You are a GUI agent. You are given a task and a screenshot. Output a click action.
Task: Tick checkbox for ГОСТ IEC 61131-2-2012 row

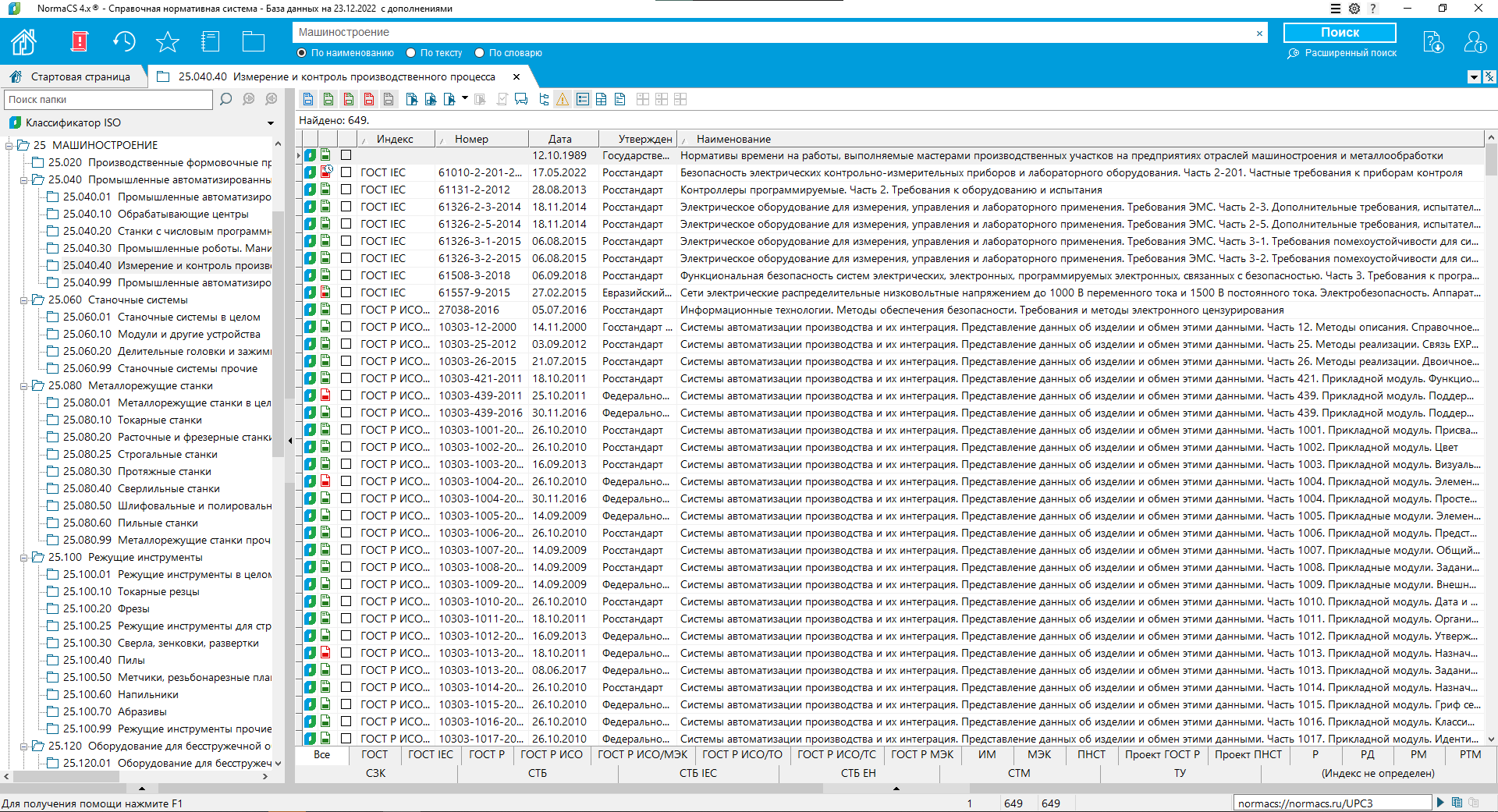point(346,190)
